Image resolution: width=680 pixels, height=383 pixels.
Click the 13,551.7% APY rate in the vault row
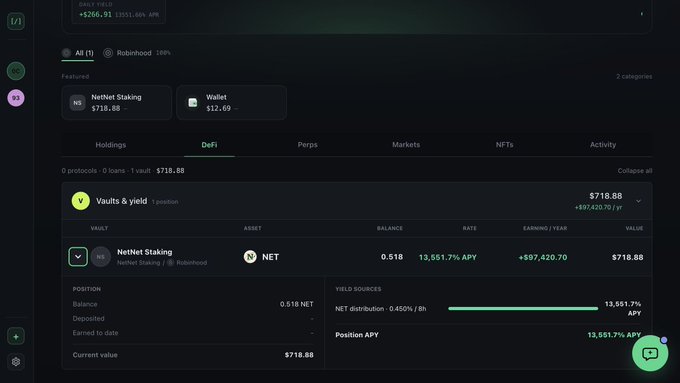click(448, 257)
